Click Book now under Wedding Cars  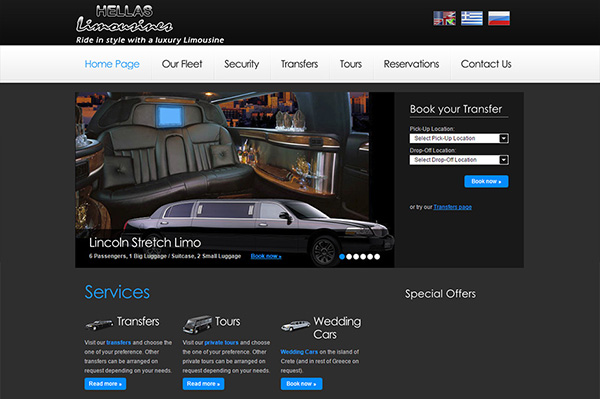[x=302, y=384]
